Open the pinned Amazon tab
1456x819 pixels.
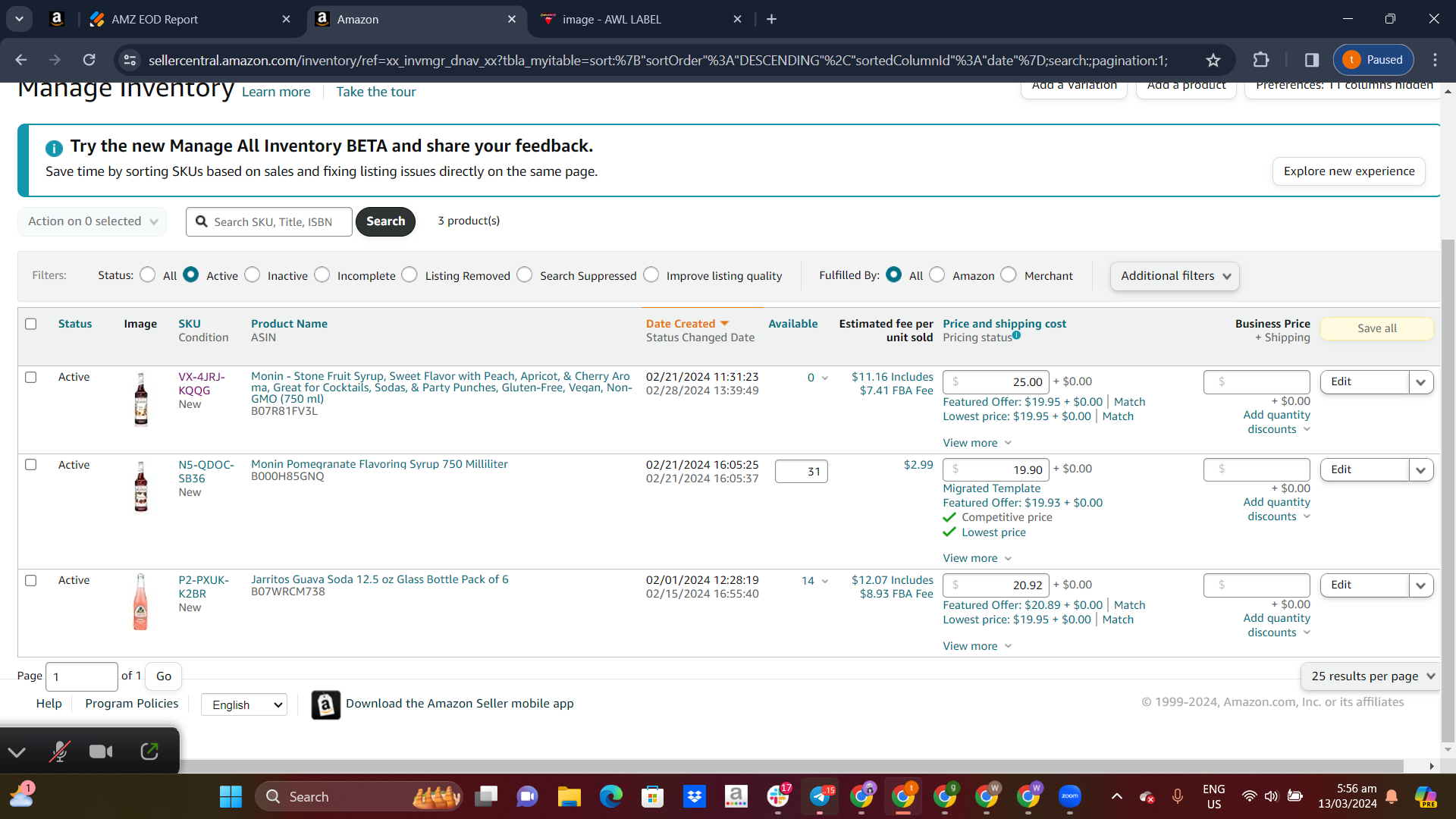tap(57, 19)
